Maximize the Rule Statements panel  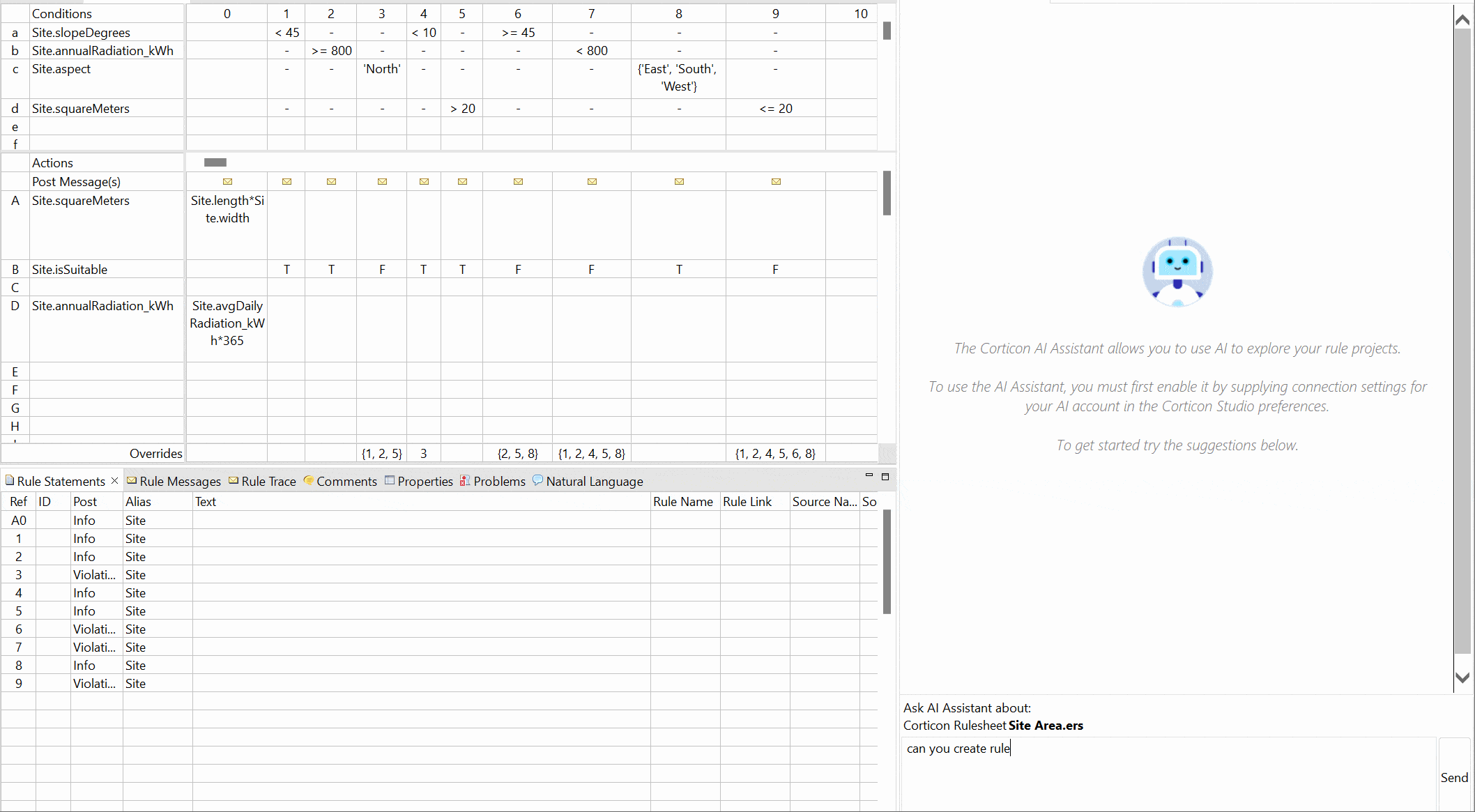point(885,477)
